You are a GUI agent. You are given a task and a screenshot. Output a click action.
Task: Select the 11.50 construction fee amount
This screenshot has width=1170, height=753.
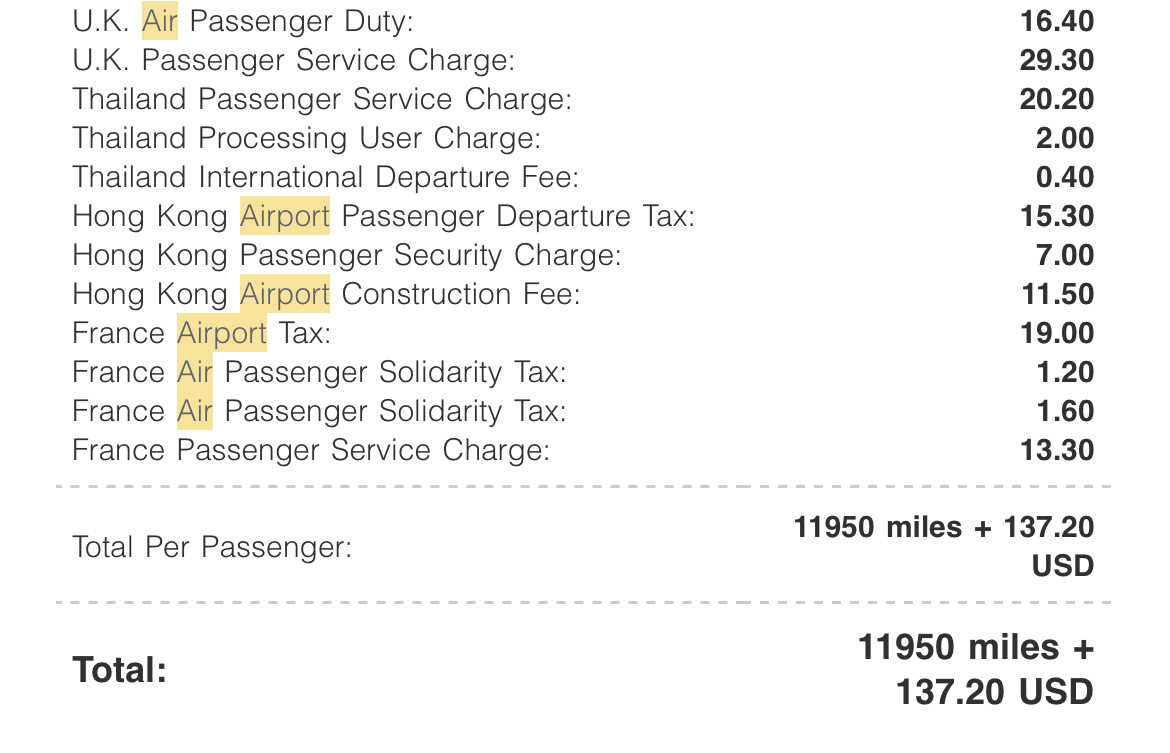1057,294
